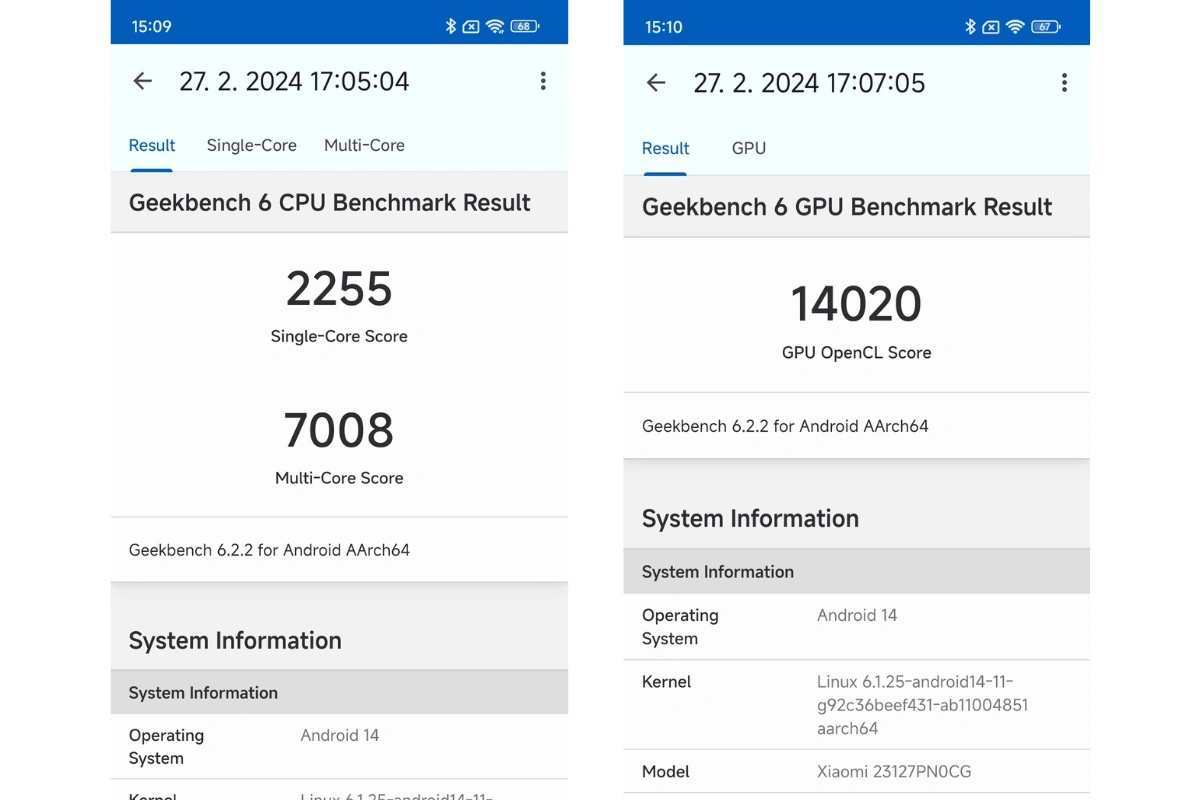Tap the Single-Core Score label
1200x800 pixels.
tap(339, 337)
